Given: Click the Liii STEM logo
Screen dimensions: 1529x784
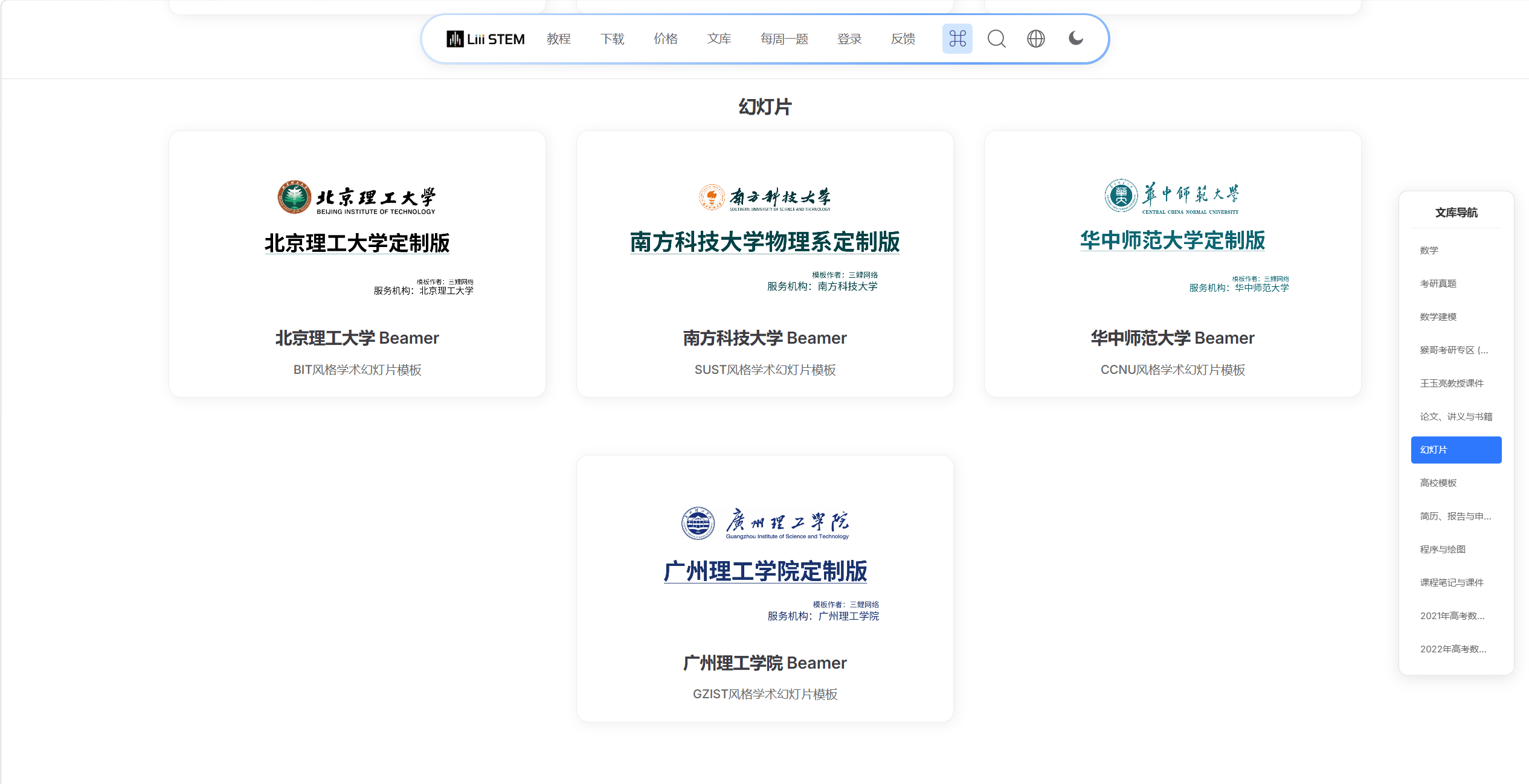Looking at the screenshot, I should pyautogui.click(x=485, y=39).
